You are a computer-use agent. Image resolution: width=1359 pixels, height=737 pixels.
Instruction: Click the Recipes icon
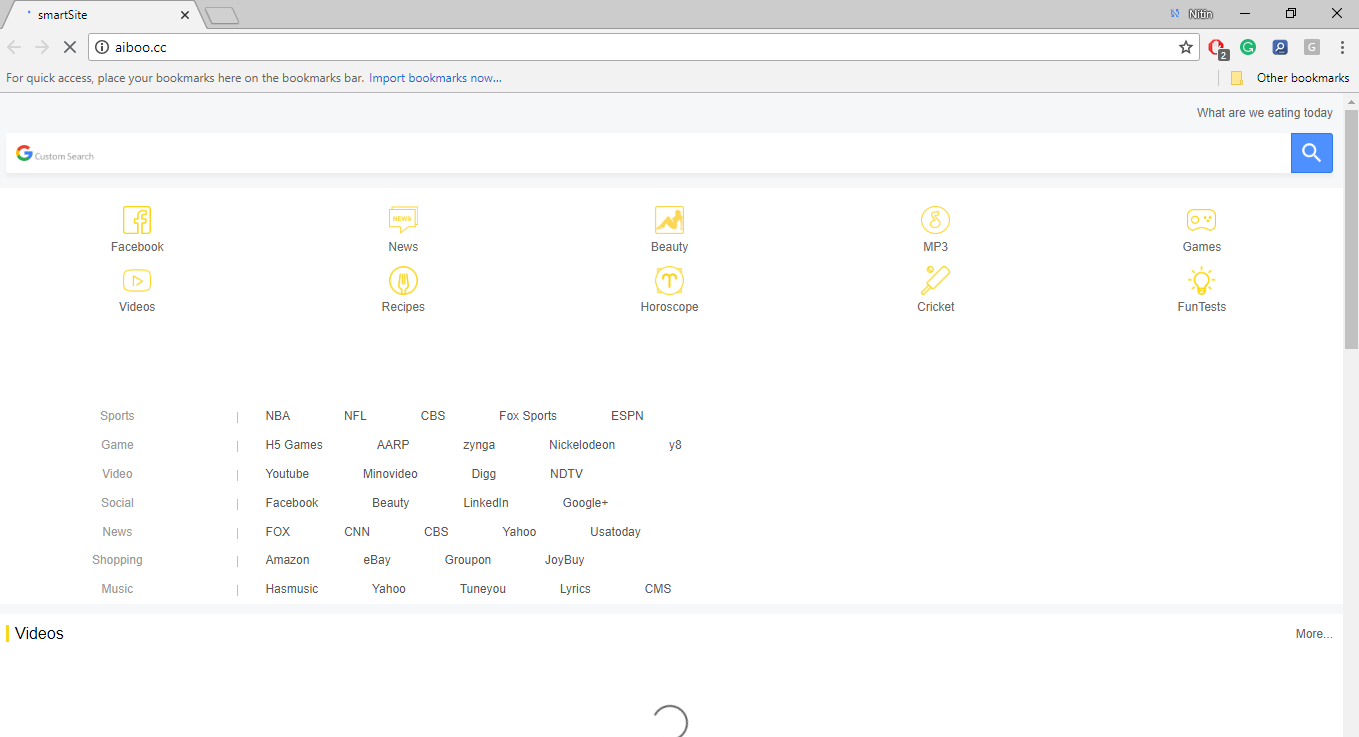click(403, 280)
